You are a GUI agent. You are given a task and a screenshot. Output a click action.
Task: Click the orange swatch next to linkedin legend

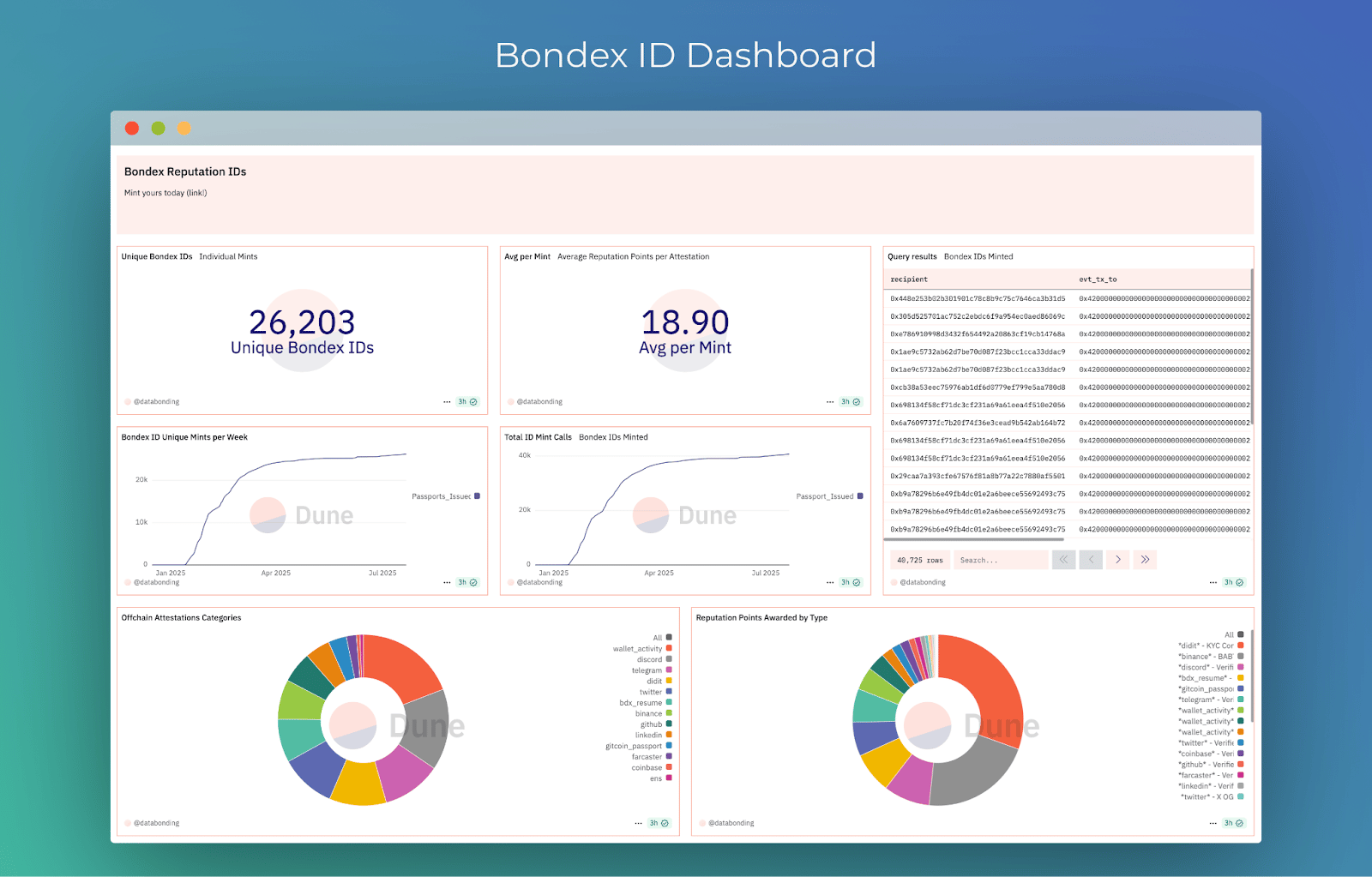click(x=669, y=735)
